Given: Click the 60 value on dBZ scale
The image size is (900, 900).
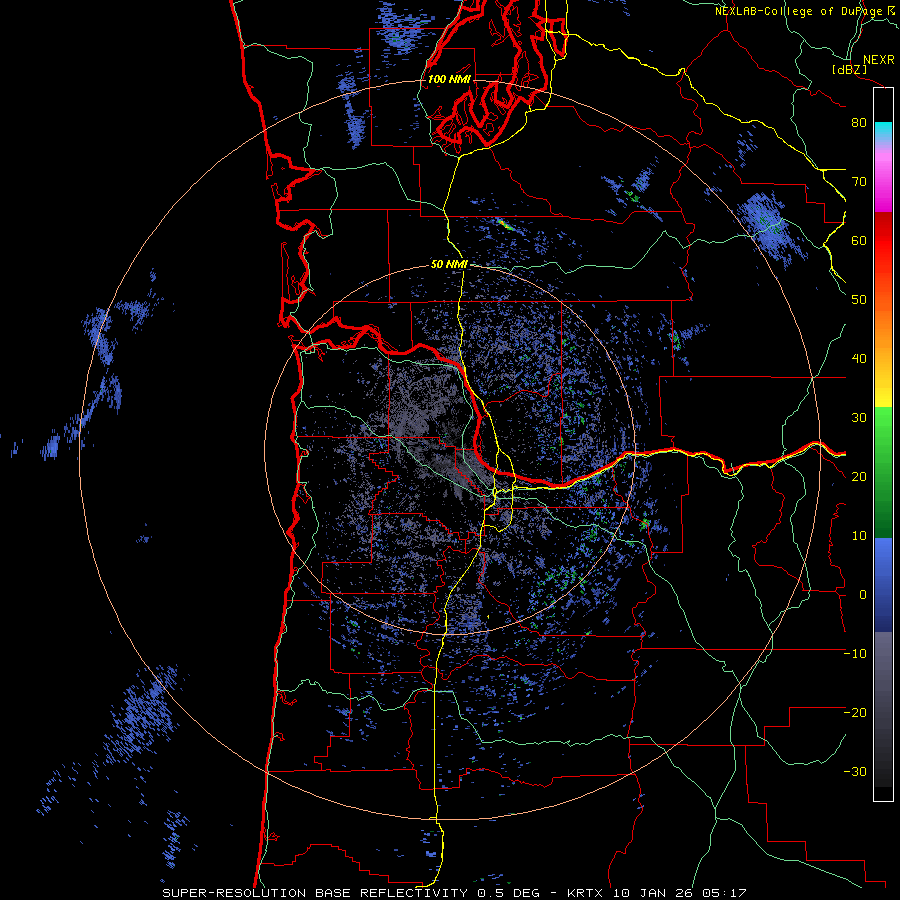Looking at the screenshot, I should [x=859, y=241].
